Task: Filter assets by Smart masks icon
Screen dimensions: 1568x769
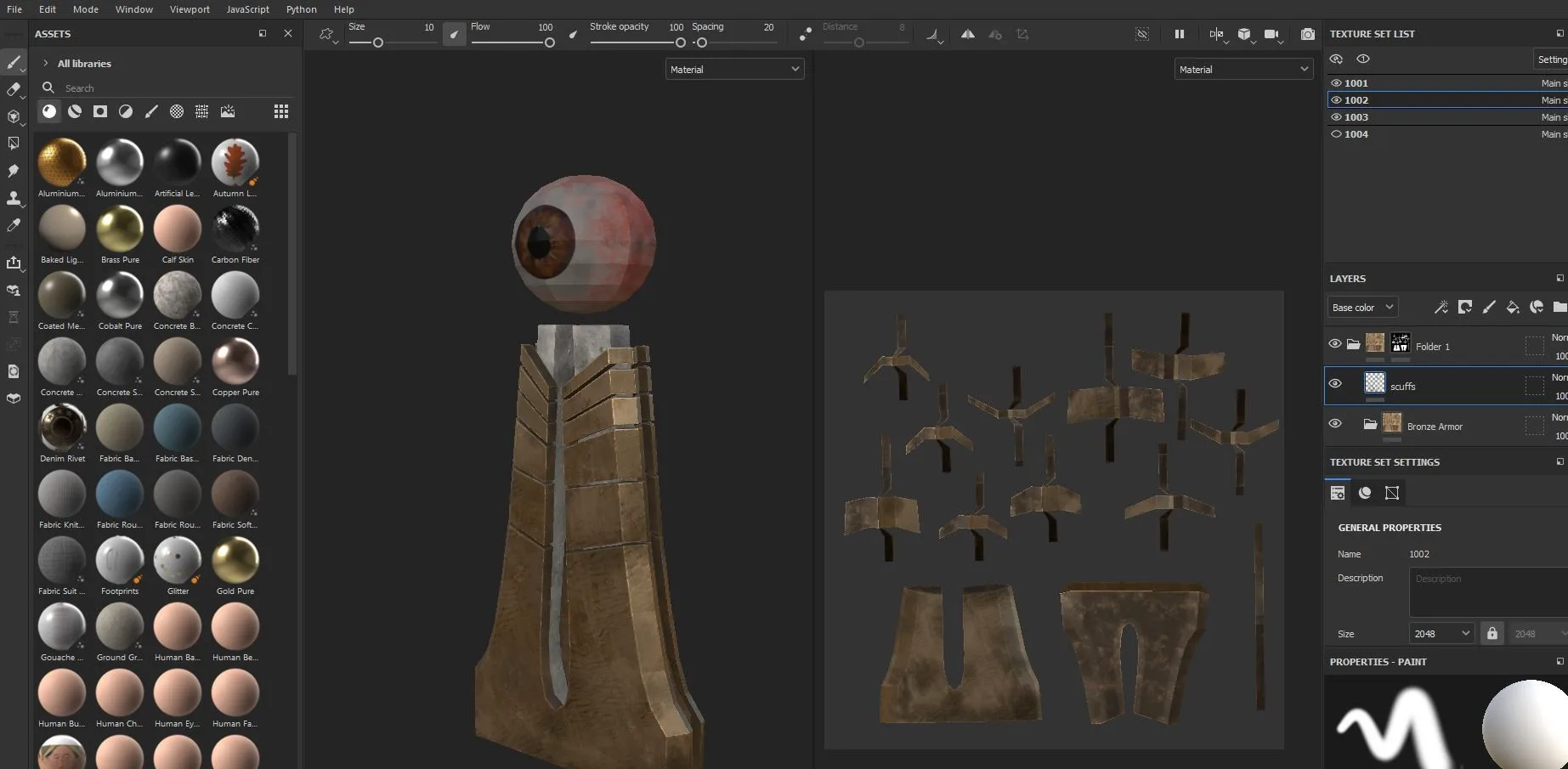Action: click(100, 111)
